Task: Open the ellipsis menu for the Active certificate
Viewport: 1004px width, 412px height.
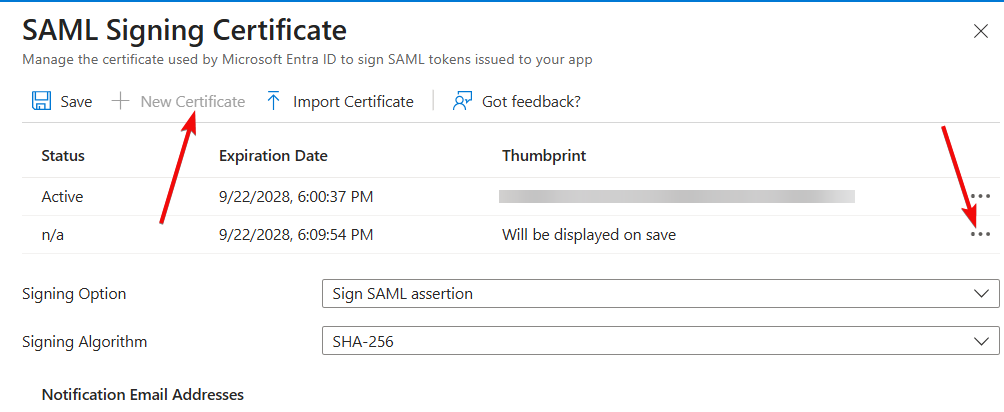Action: (980, 196)
